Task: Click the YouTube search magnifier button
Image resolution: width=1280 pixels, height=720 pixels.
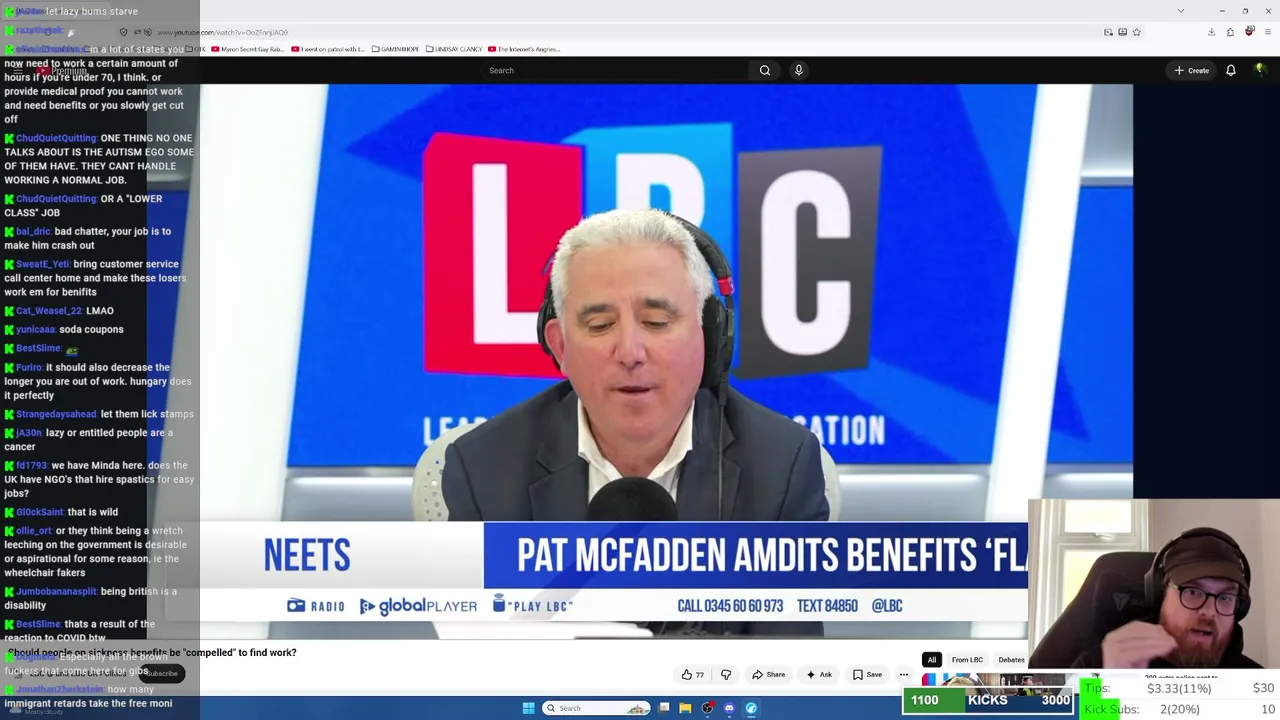Action: (x=765, y=70)
